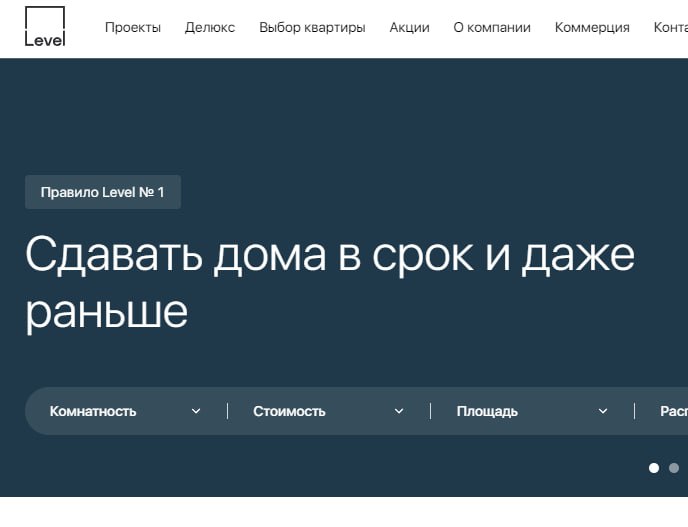Open the Level logo homepage link

[45, 26]
